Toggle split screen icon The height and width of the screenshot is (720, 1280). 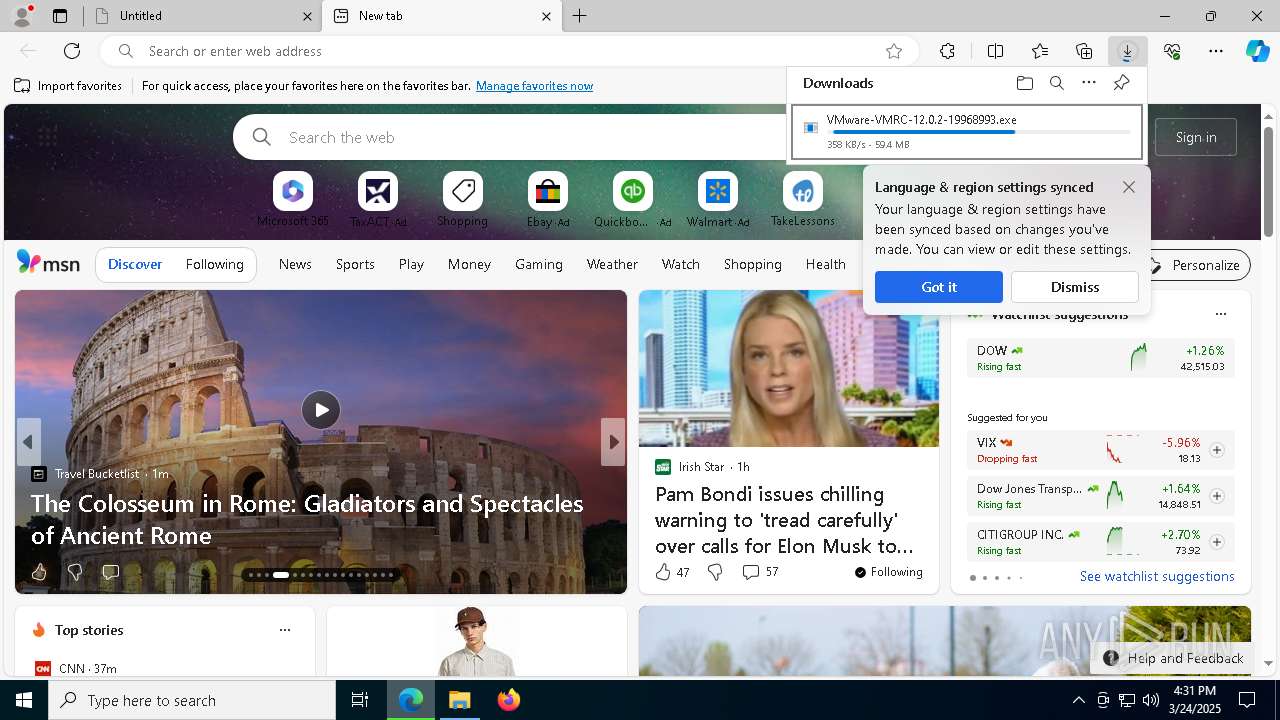pyautogui.click(x=995, y=51)
